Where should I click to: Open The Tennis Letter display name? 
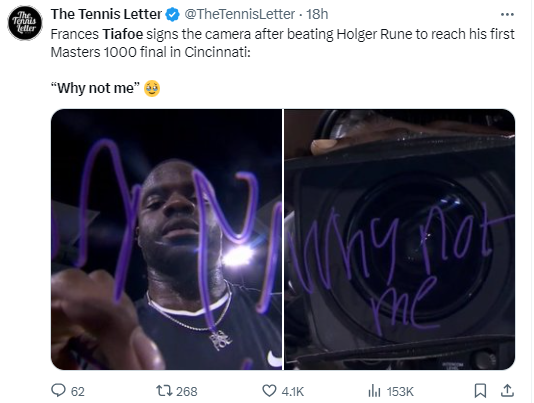tap(106, 14)
